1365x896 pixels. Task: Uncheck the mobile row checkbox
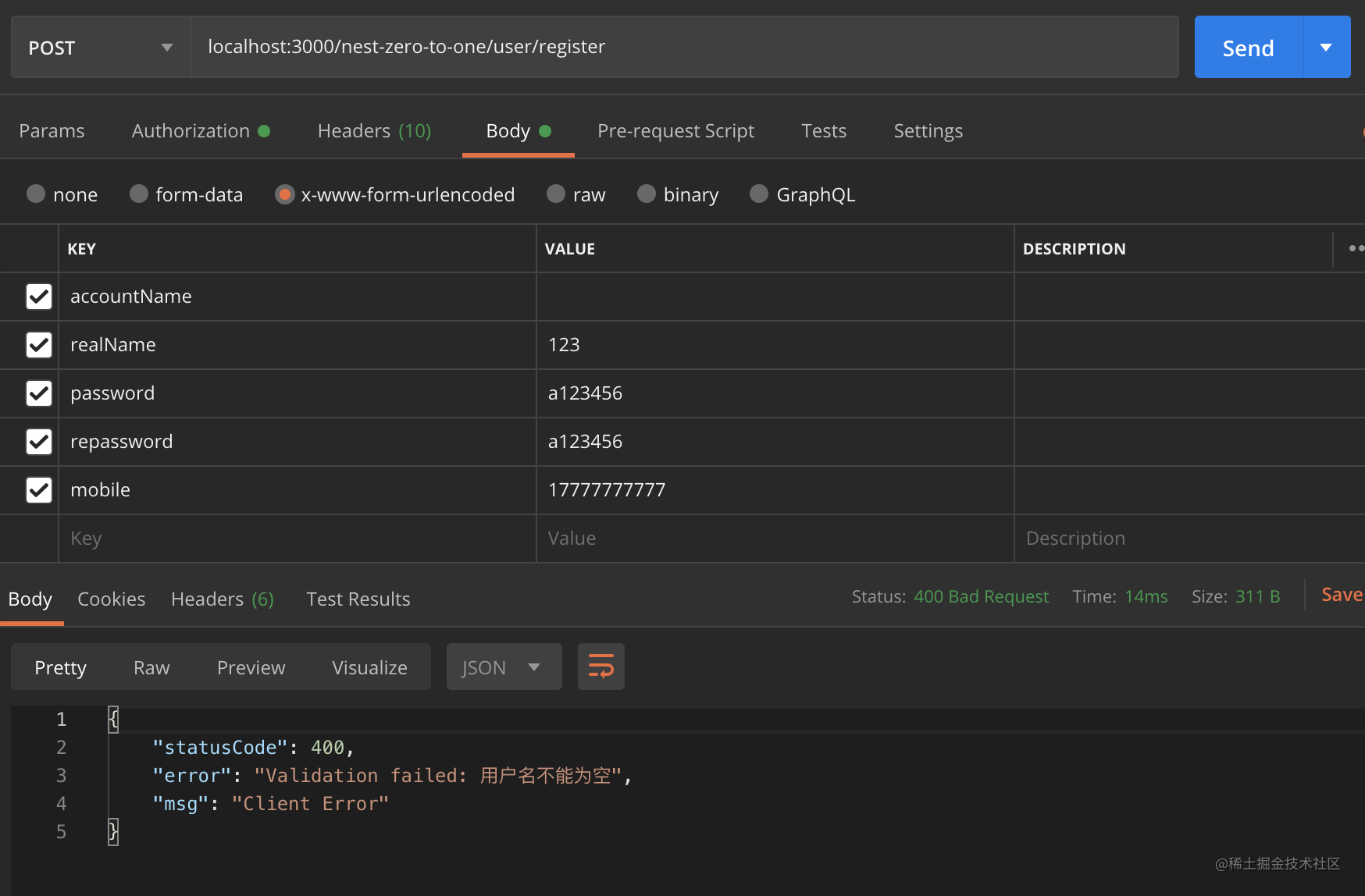[x=39, y=490]
